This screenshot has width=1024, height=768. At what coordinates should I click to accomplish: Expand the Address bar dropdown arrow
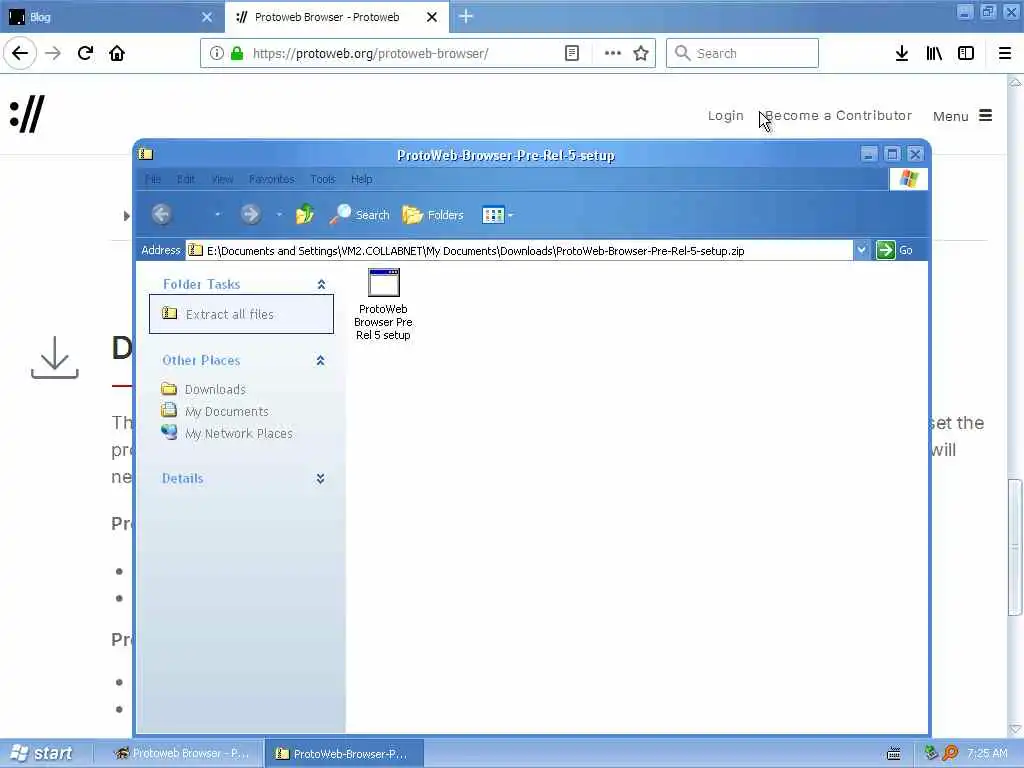point(861,250)
